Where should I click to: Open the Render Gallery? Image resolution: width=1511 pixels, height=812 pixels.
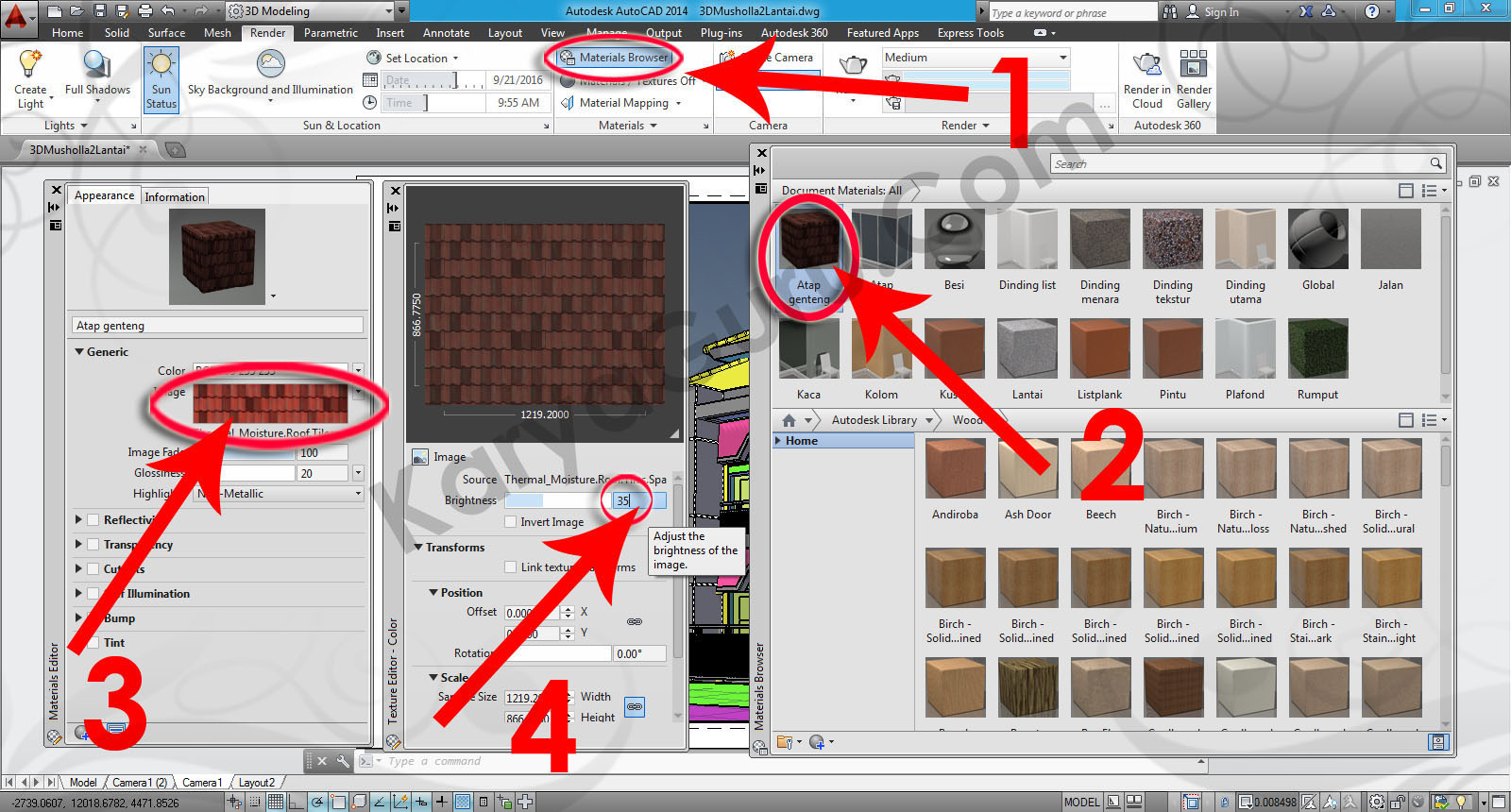point(1194,66)
